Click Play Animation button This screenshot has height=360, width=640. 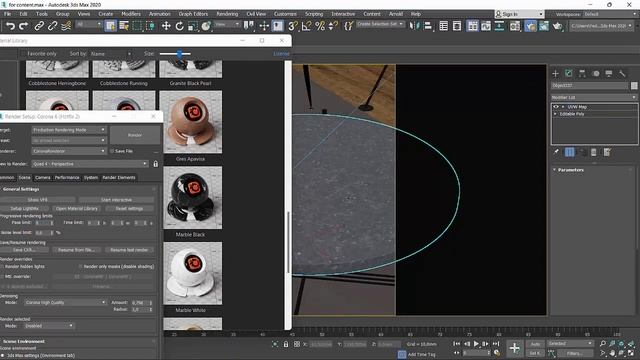coord(476,344)
